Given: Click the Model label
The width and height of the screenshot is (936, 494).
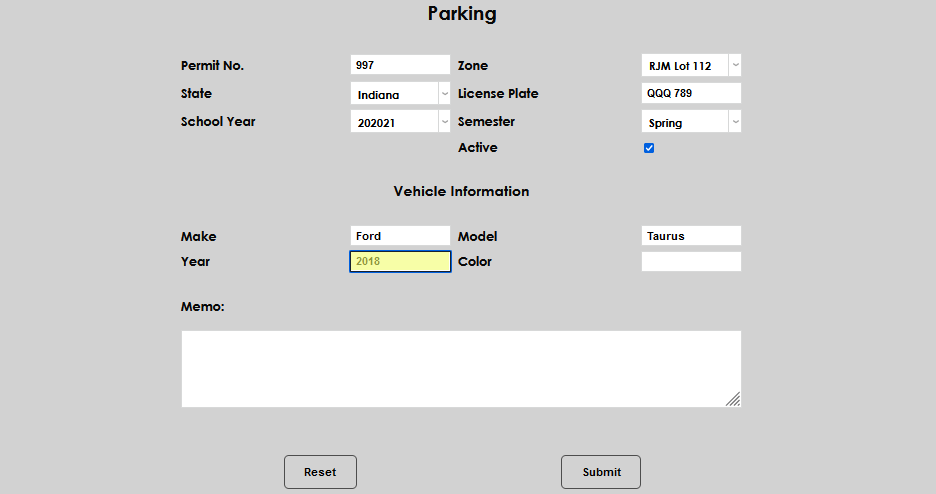Looking at the screenshot, I should (478, 237).
